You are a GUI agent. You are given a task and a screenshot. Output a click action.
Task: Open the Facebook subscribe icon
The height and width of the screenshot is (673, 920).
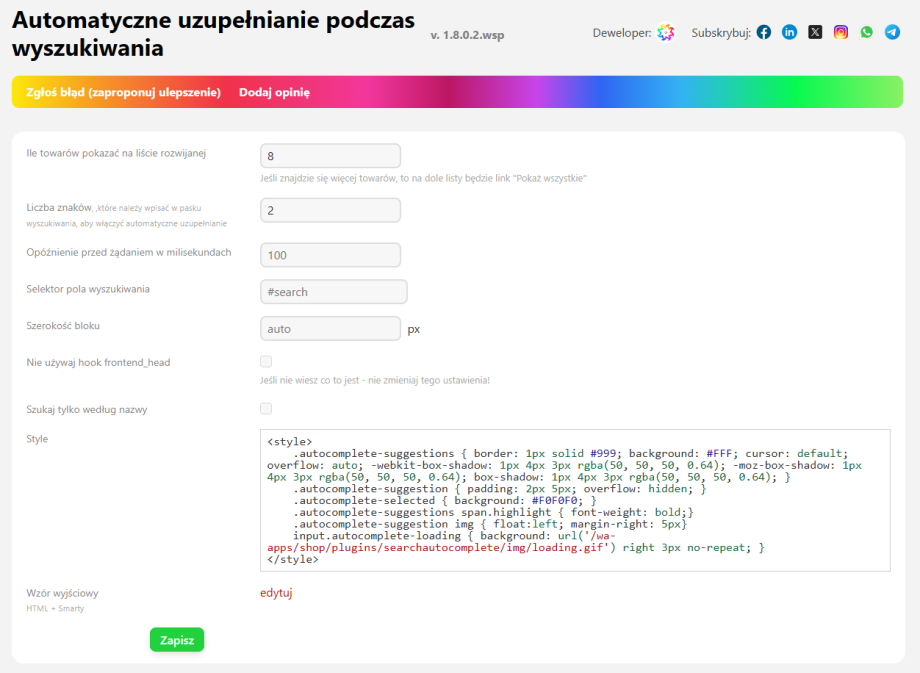click(x=764, y=33)
